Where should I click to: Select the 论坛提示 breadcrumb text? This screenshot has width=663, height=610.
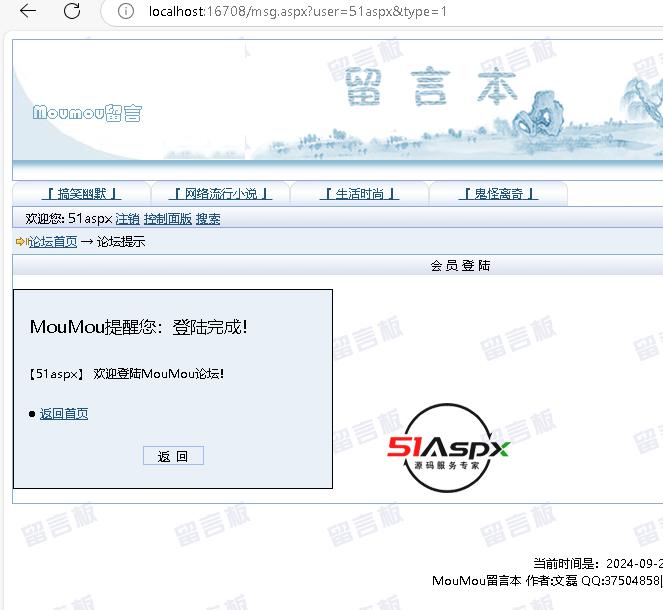click(x=121, y=241)
